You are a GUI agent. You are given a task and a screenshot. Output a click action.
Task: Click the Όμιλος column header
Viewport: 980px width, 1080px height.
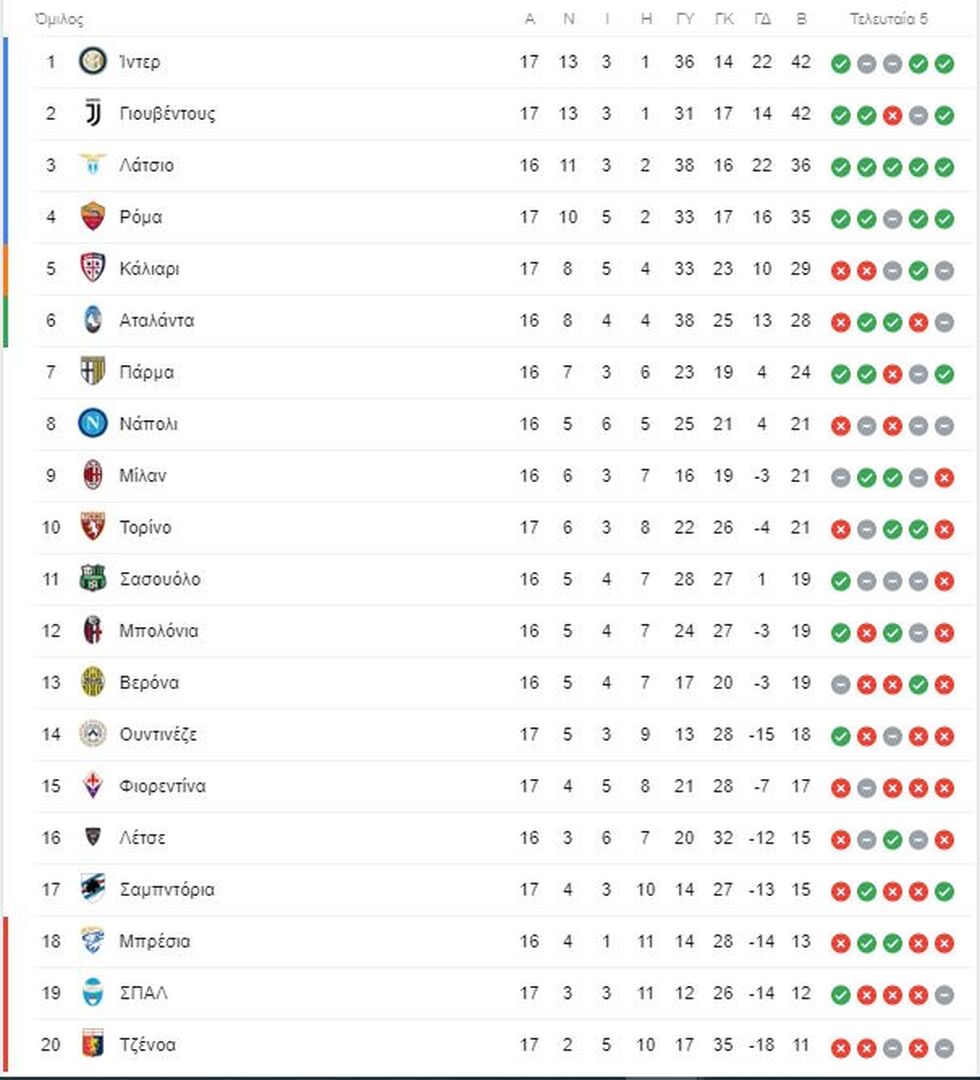point(59,19)
